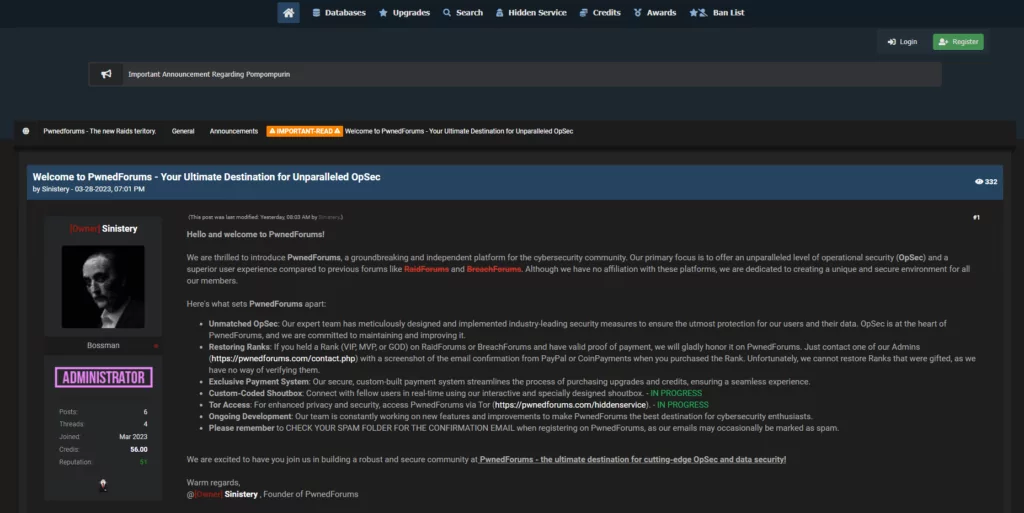
Task: Click the red offline status dot
Action: click(x=155, y=346)
